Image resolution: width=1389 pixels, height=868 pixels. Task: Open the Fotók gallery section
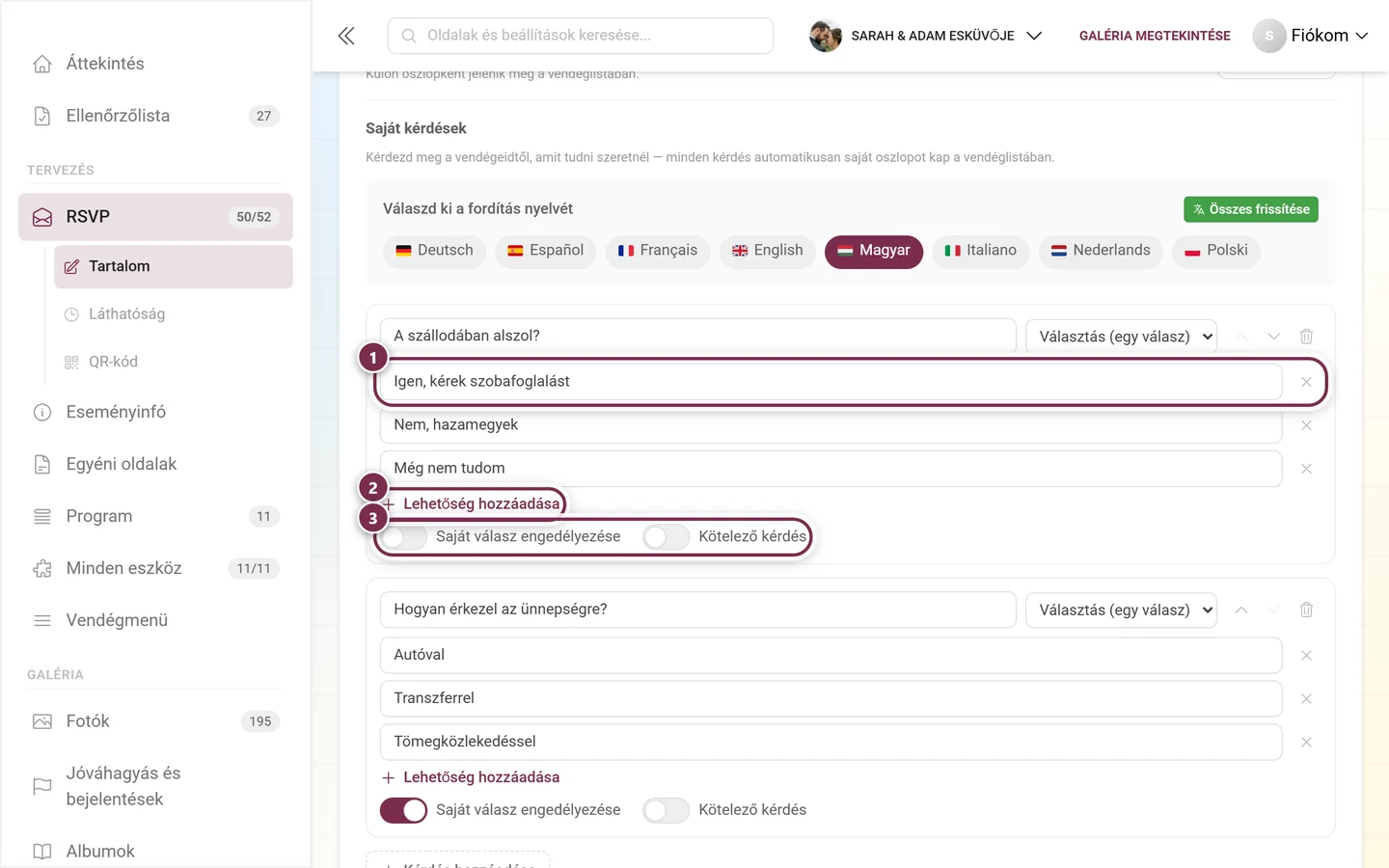(155, 721)
